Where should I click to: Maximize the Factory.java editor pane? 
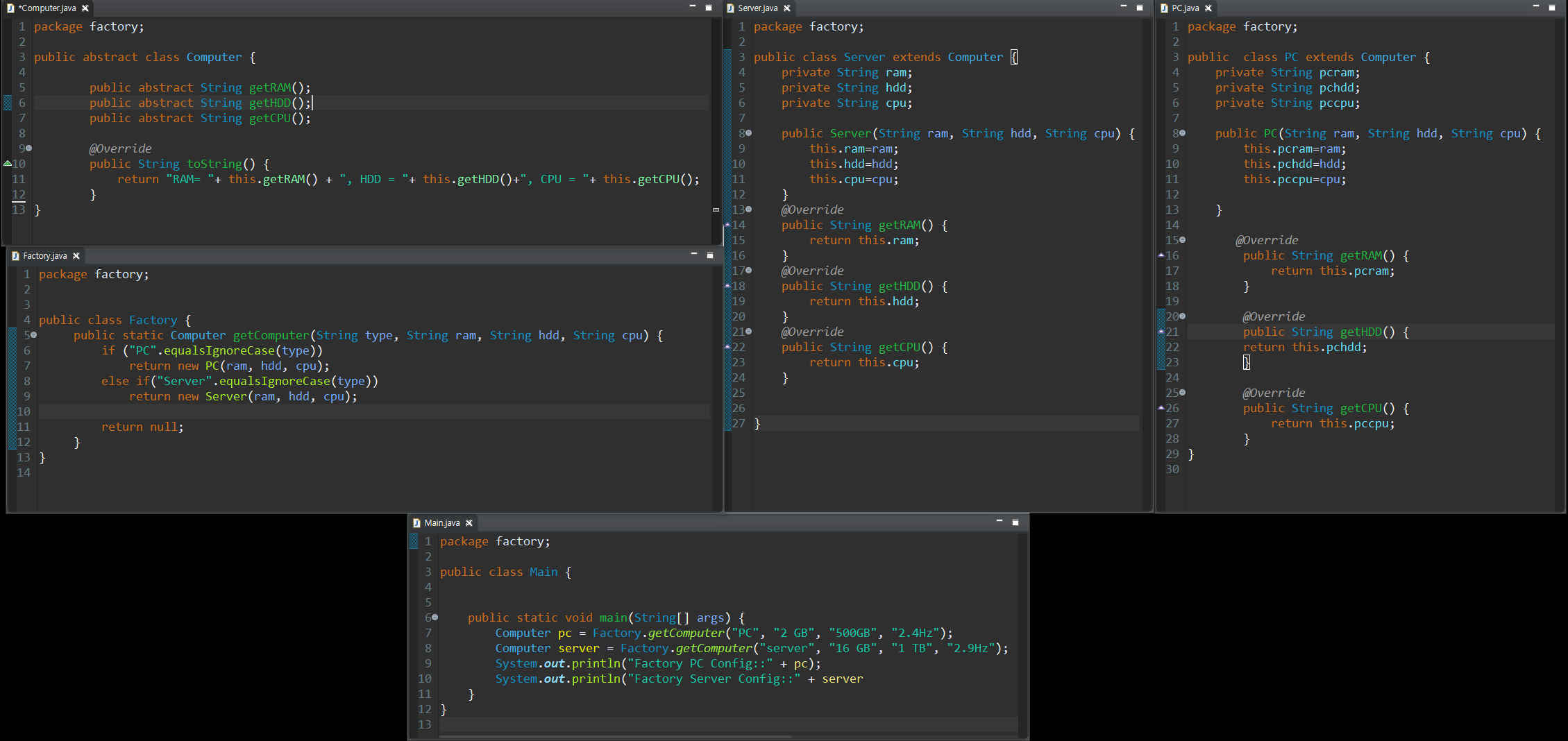click(710, 255)
